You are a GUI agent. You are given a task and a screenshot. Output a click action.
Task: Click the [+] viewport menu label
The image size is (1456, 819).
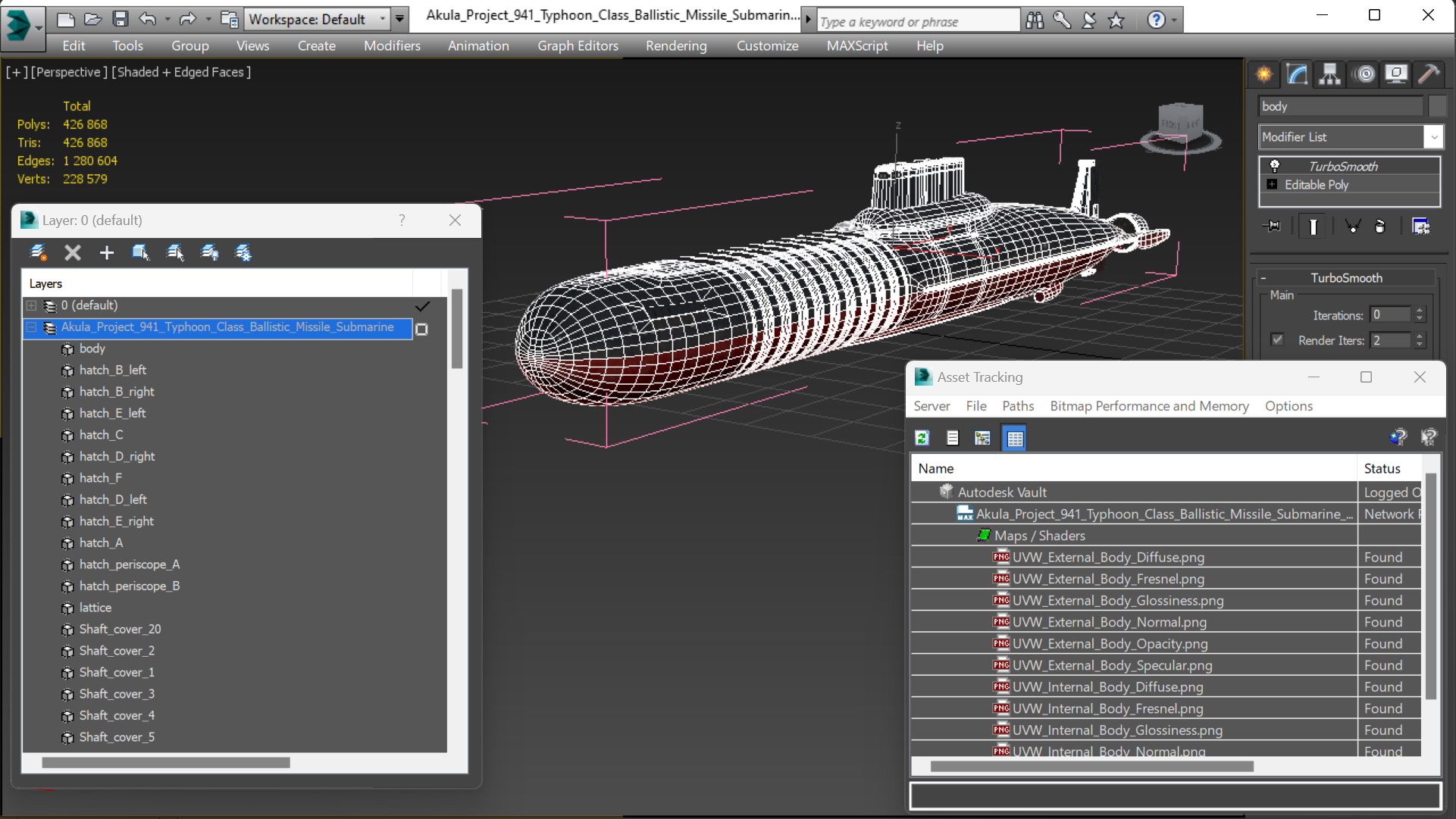click(x=17, y=72)
